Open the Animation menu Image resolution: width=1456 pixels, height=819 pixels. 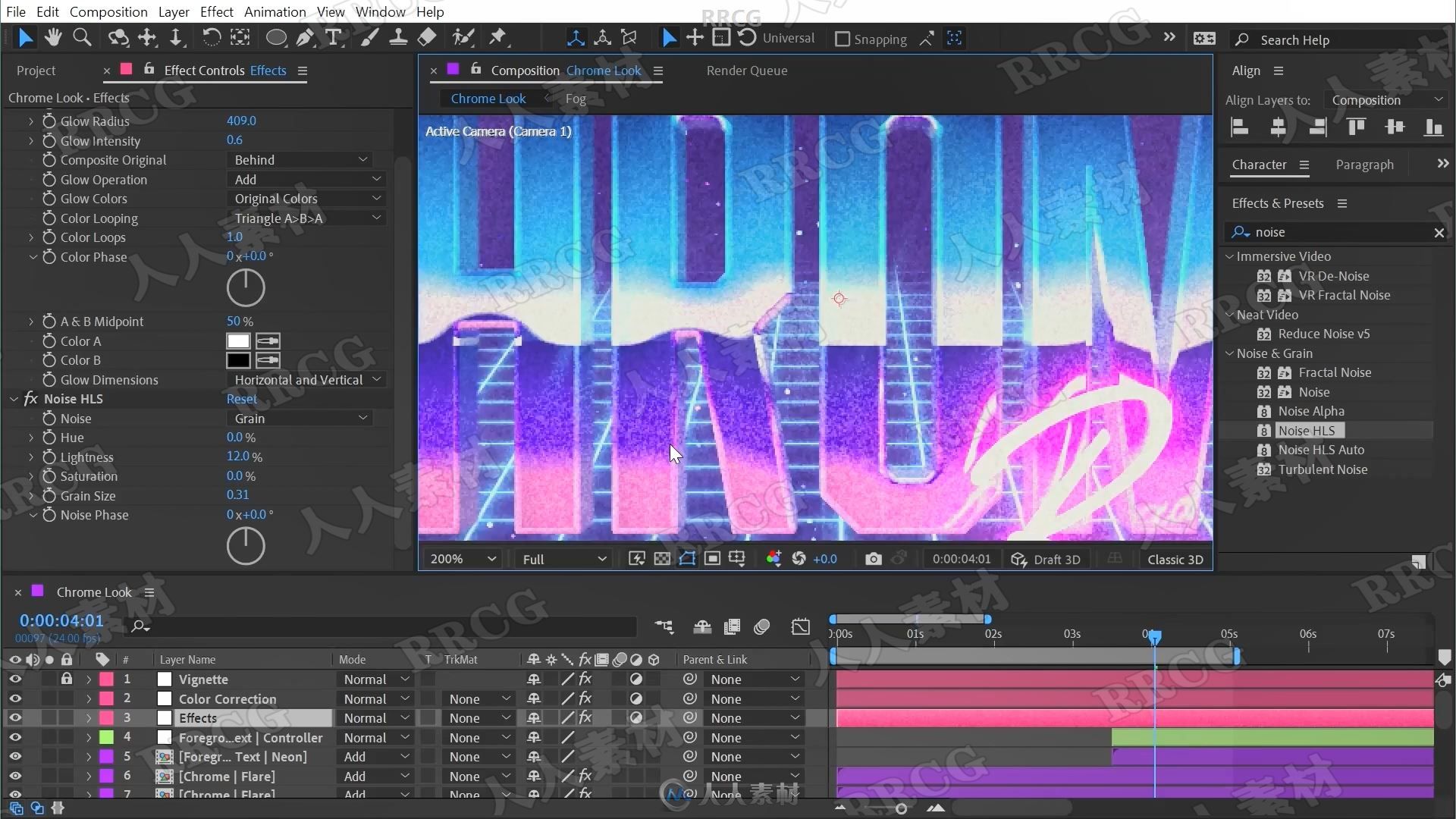274,11
